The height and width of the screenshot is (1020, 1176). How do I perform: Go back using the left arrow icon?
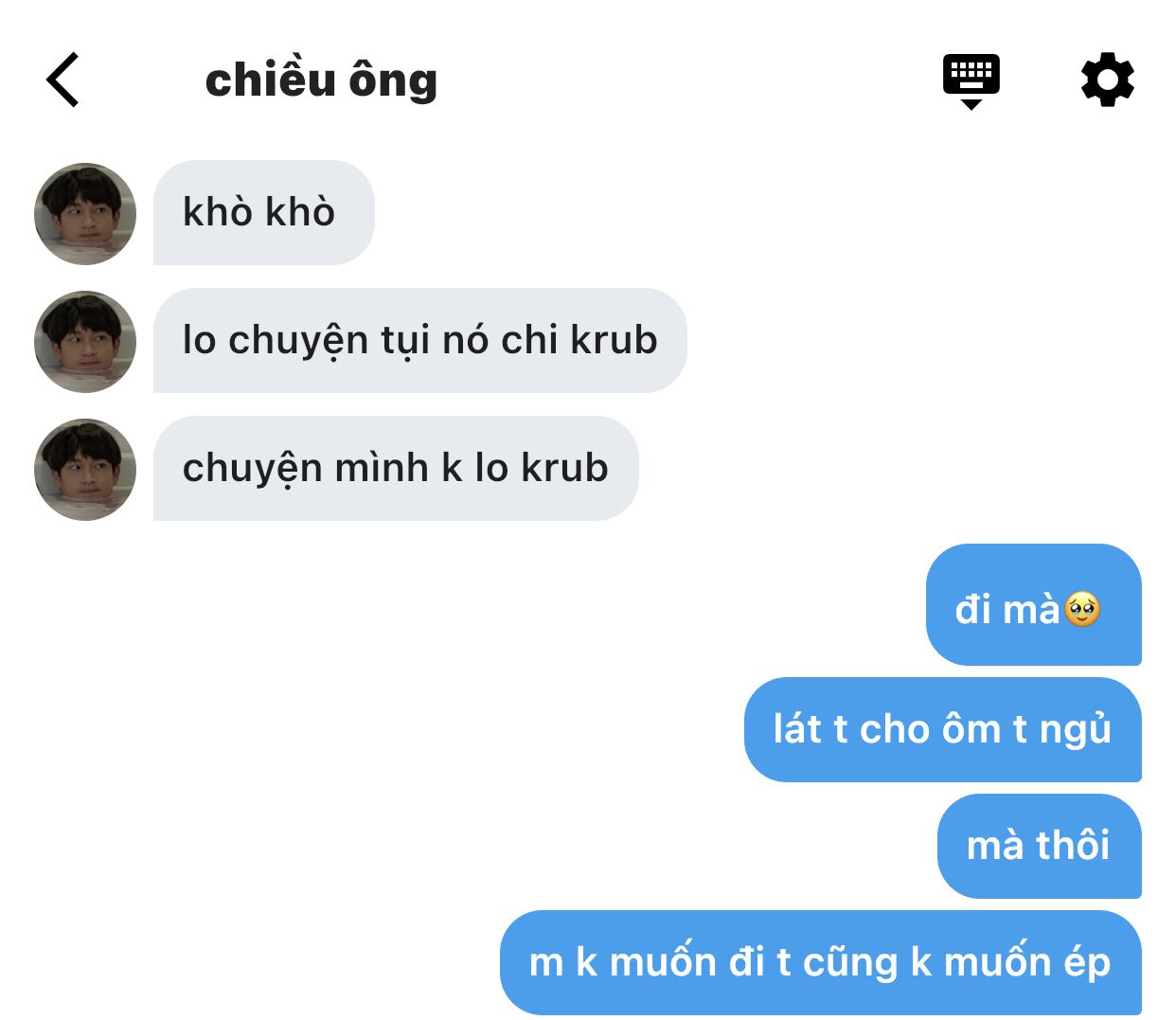tap(62, 80)
